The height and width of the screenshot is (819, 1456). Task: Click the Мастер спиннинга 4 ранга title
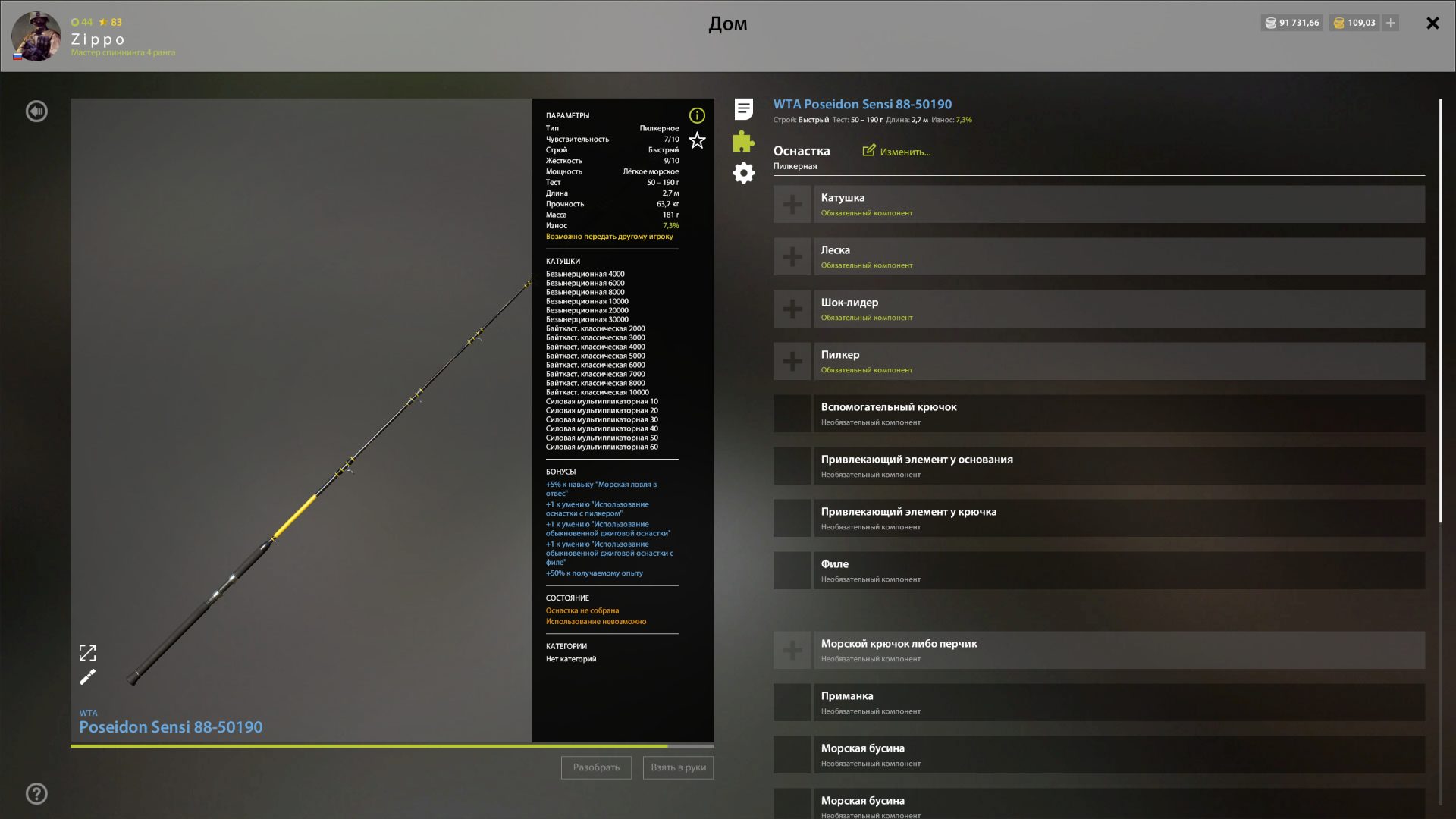[x=123, y=52]
